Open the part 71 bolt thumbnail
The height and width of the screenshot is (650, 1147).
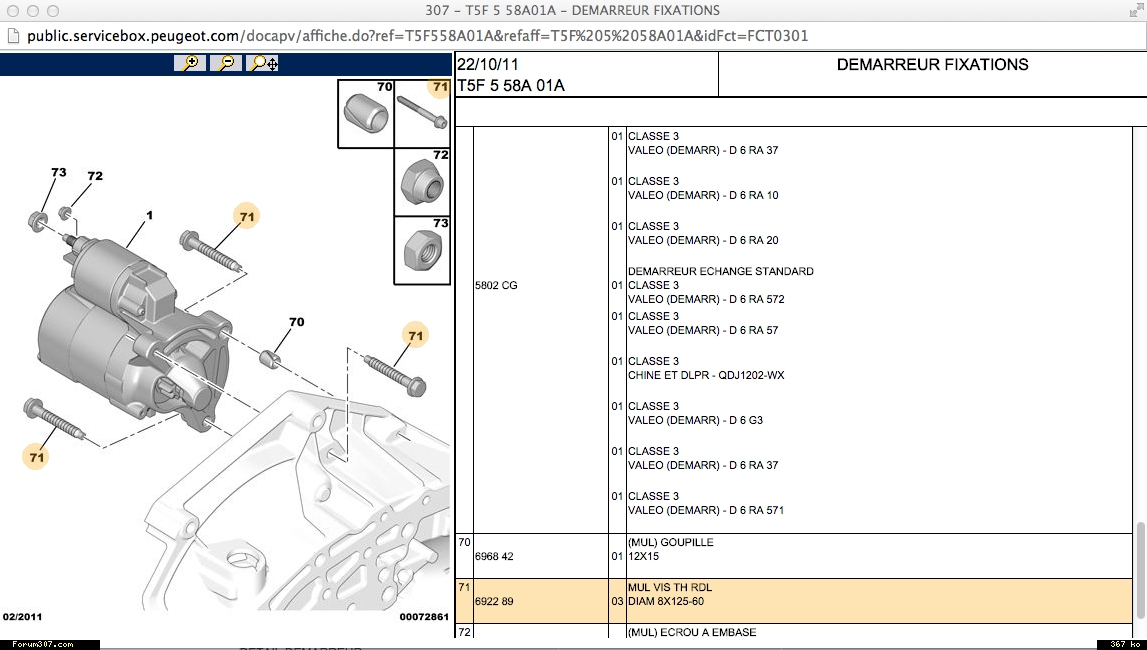click(x=424, y=113)
